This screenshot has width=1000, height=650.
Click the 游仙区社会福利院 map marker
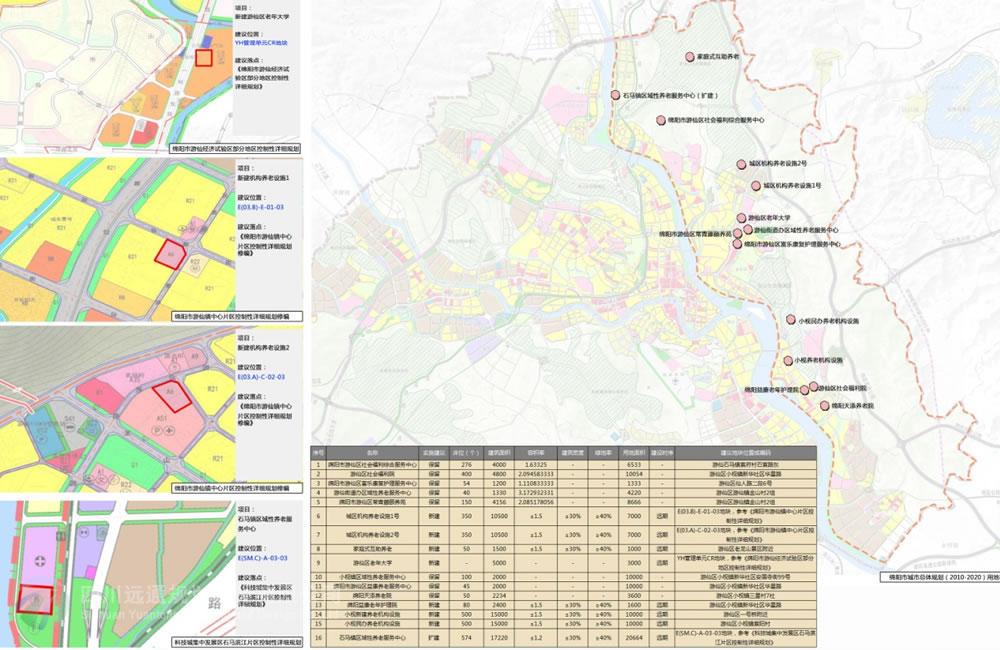tap(813, 387)
